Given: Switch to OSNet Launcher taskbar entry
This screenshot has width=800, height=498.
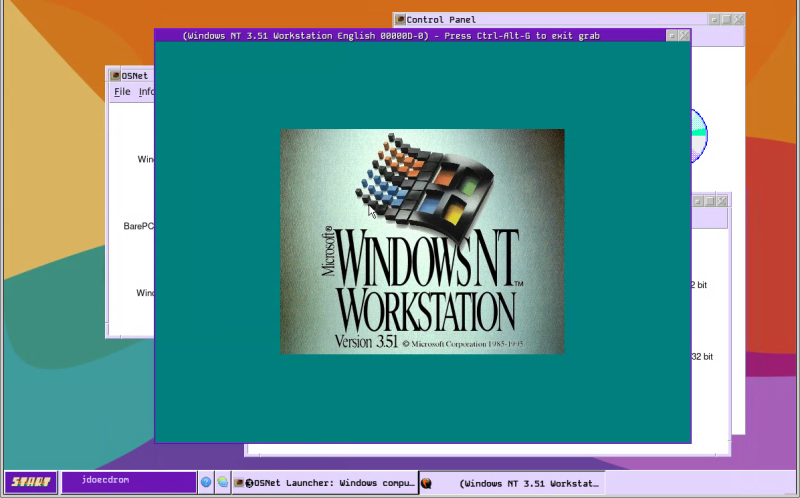Looking at the screenshot, I should [325, 483].
